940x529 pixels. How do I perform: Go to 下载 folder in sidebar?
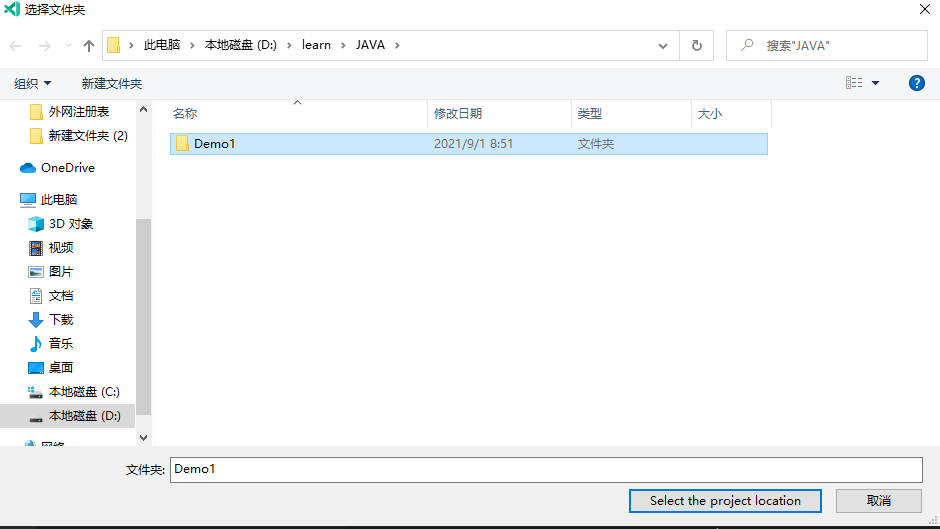[61, 320]
